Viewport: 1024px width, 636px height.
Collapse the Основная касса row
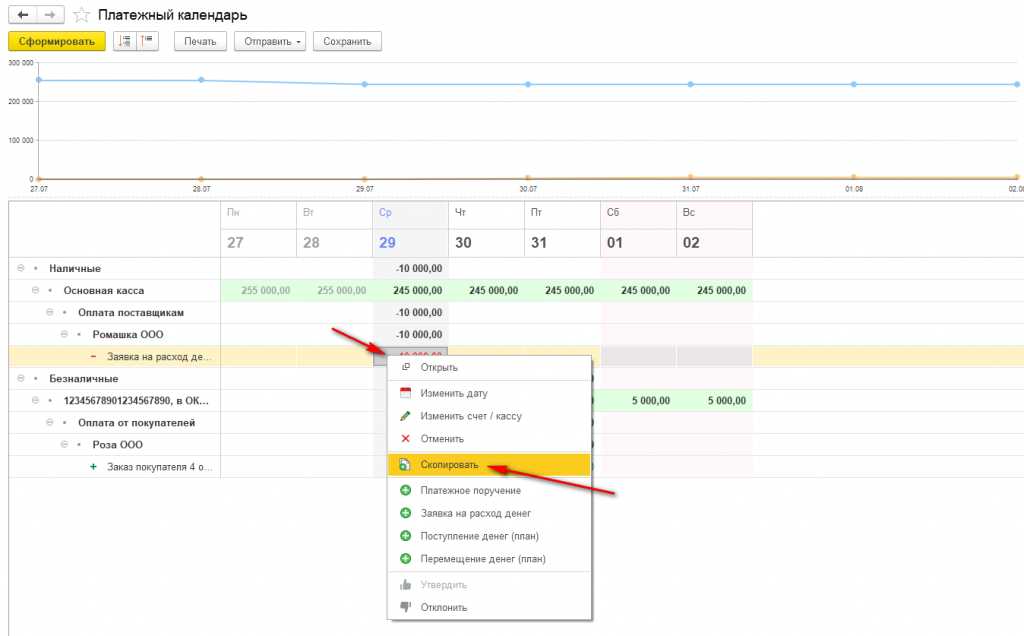click(35, 291)
